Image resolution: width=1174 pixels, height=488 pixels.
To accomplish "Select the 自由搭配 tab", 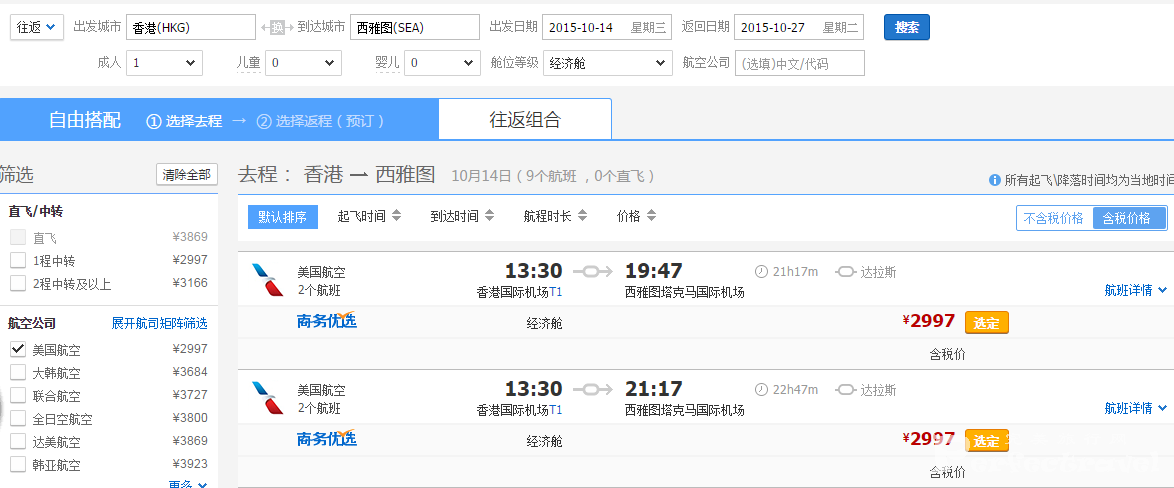I will [x=85, y=120].
